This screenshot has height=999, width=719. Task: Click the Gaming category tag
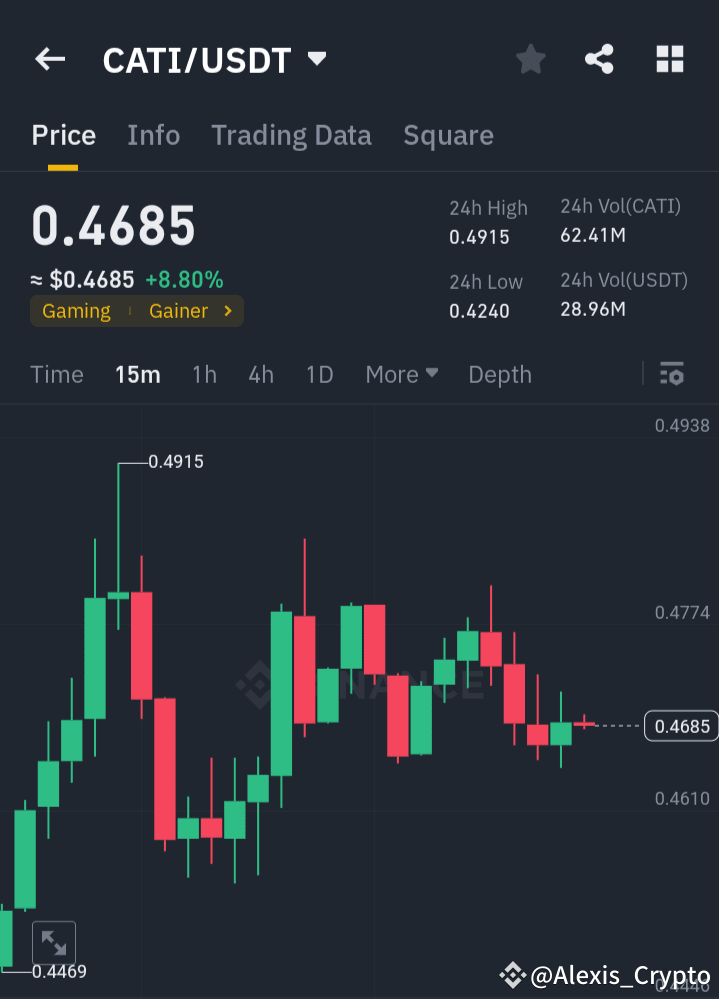(x=76, y=311)
